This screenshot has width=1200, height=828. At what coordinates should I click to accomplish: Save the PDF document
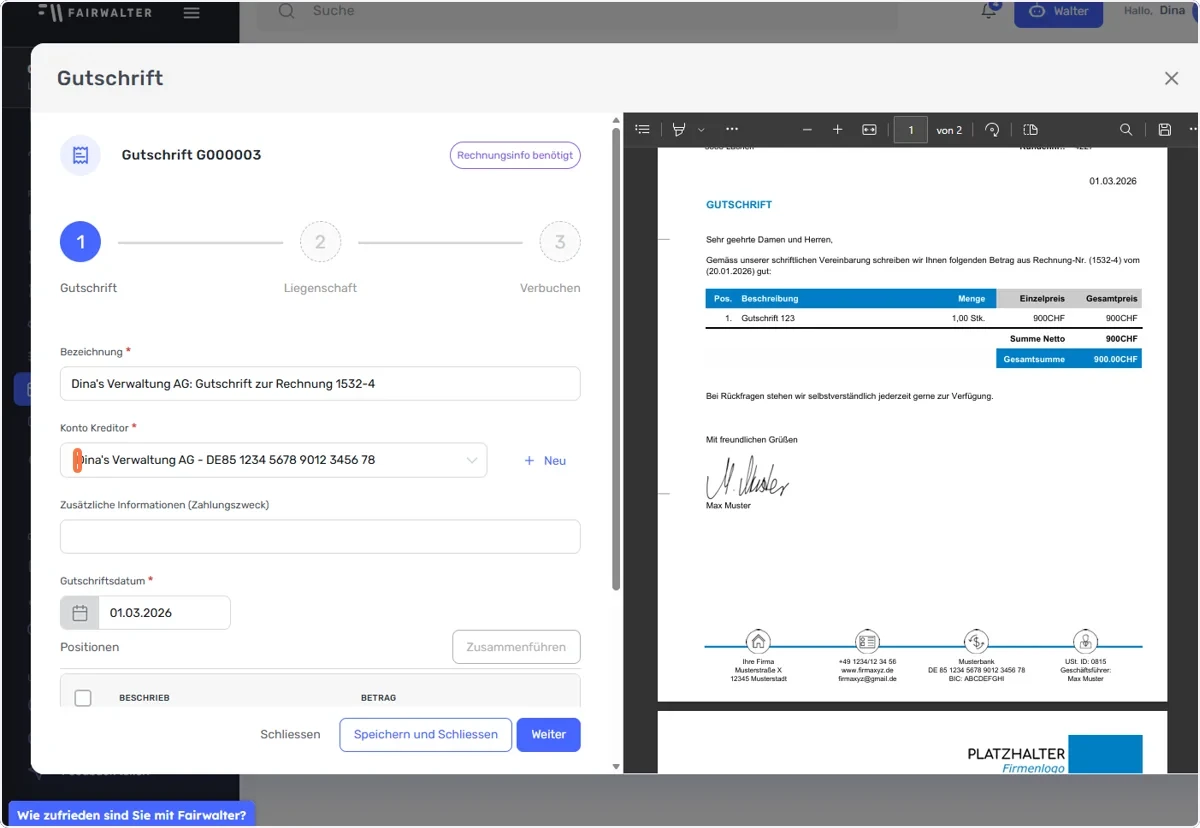1165,130
